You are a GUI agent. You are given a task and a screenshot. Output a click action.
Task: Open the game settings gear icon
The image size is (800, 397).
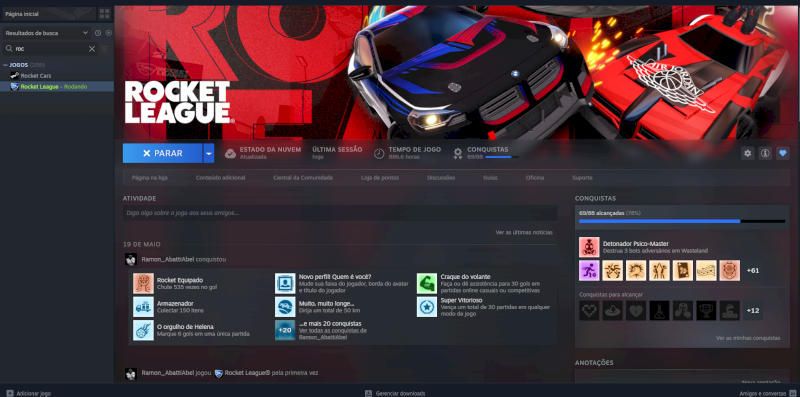coord(747,153)
